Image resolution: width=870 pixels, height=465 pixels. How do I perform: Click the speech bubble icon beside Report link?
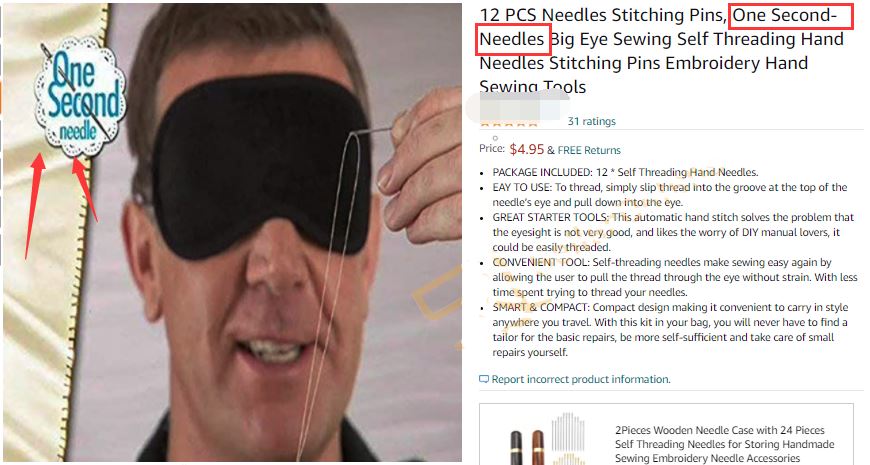484,379
